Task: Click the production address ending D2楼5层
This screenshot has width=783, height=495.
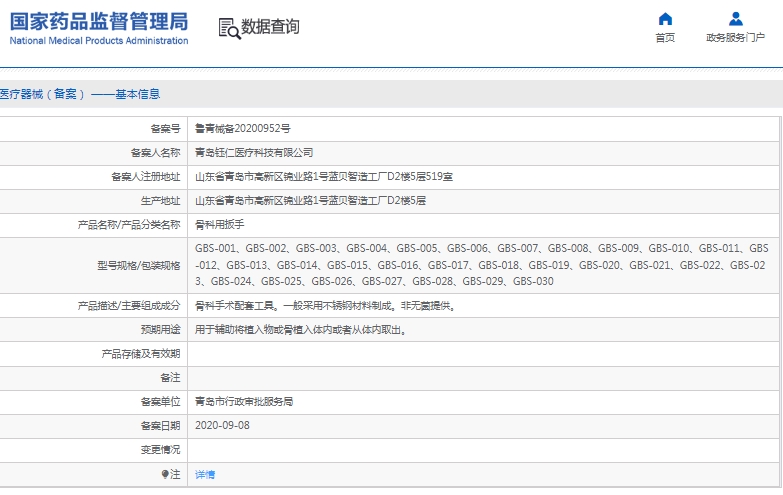Action: [311, 200]
